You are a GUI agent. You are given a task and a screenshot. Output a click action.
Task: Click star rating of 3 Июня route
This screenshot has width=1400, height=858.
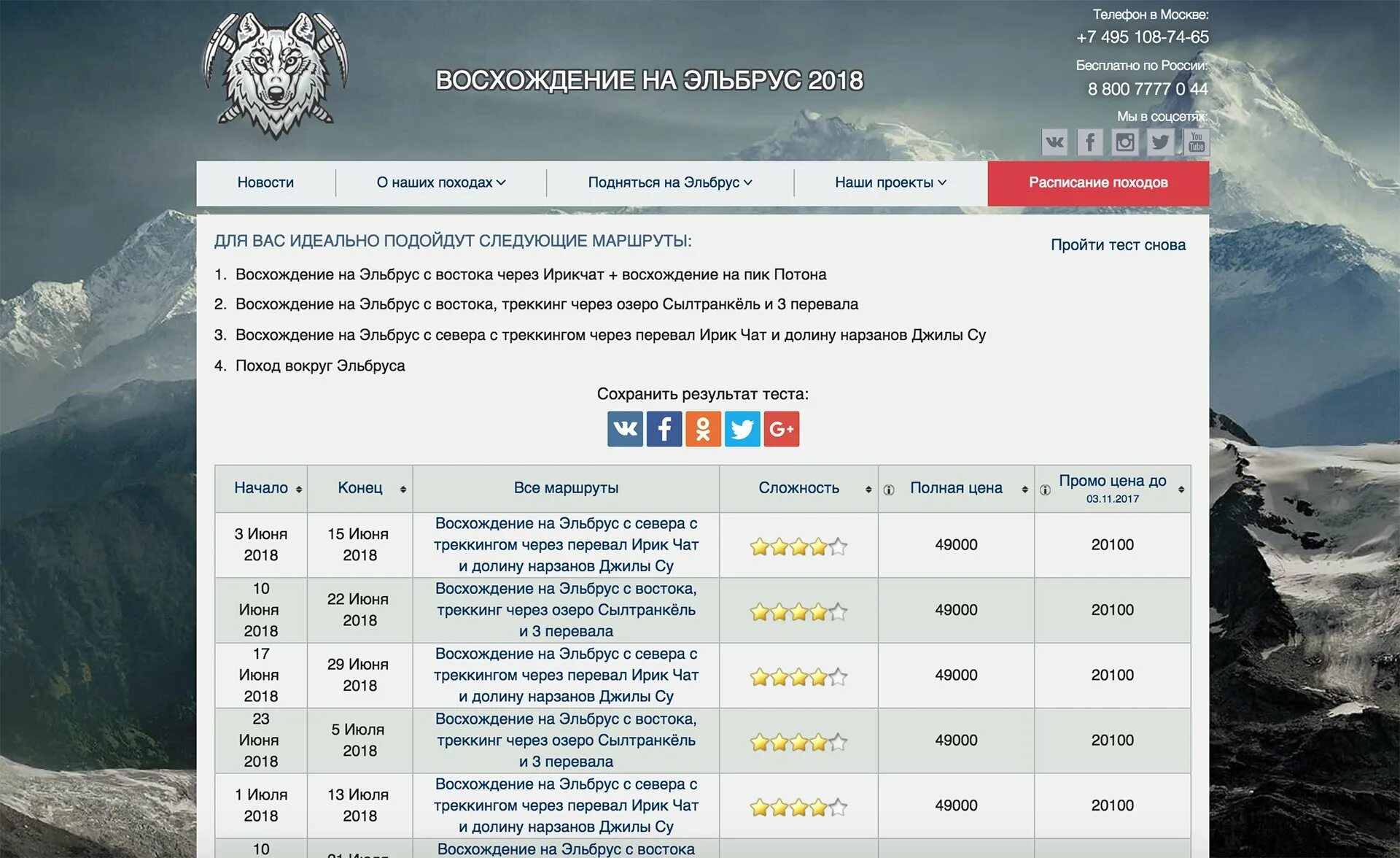[798, 546]
